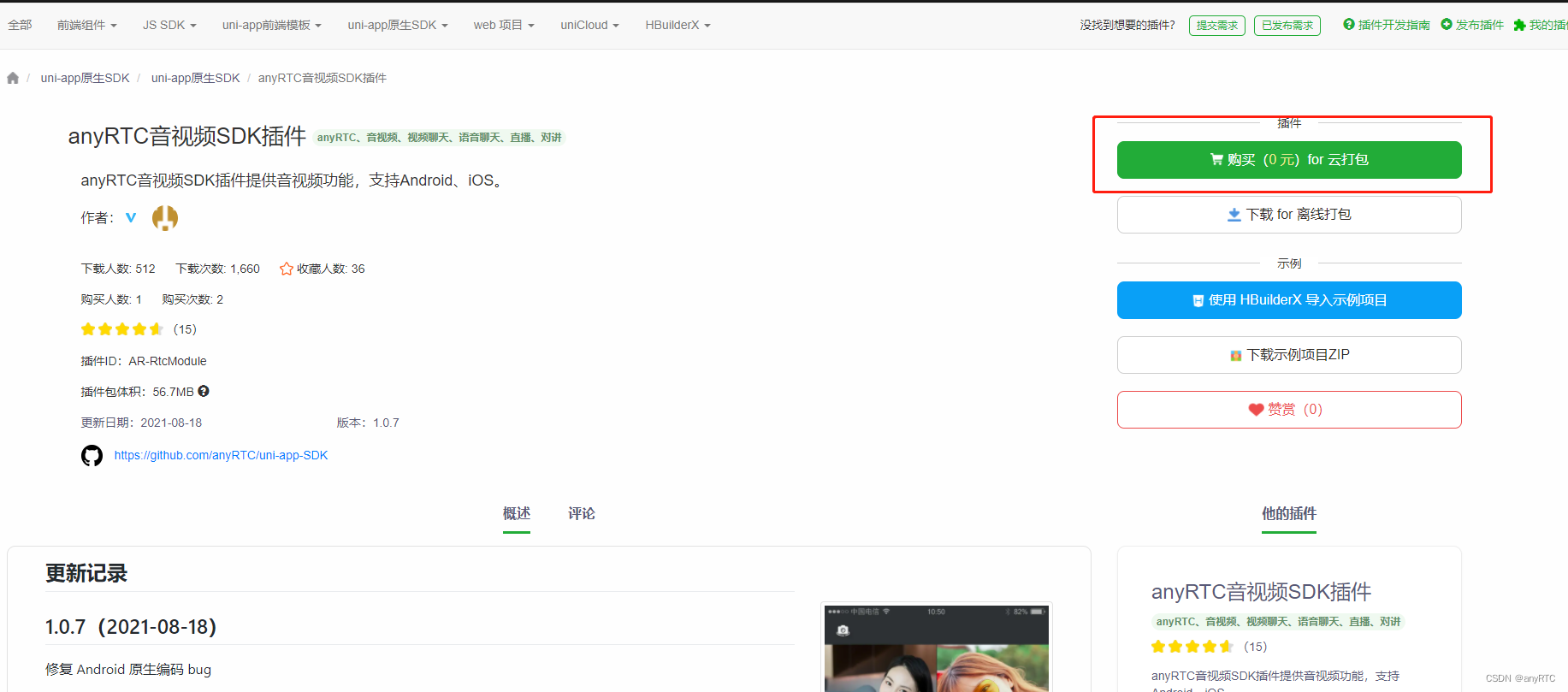This screenshot has width=1568, height=692.
Task: Switch to the 概述 tab
Action: (x=517, y=513)
